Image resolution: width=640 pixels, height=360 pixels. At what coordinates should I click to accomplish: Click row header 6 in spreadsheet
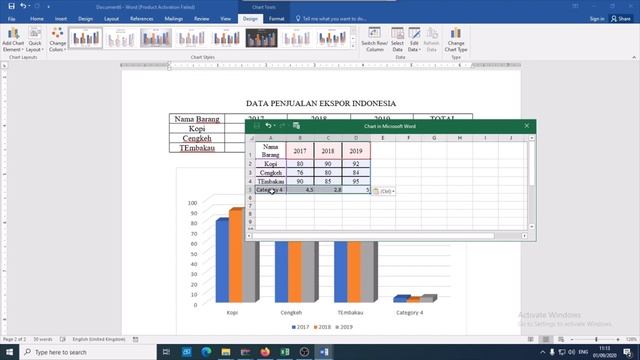(250, 198)
